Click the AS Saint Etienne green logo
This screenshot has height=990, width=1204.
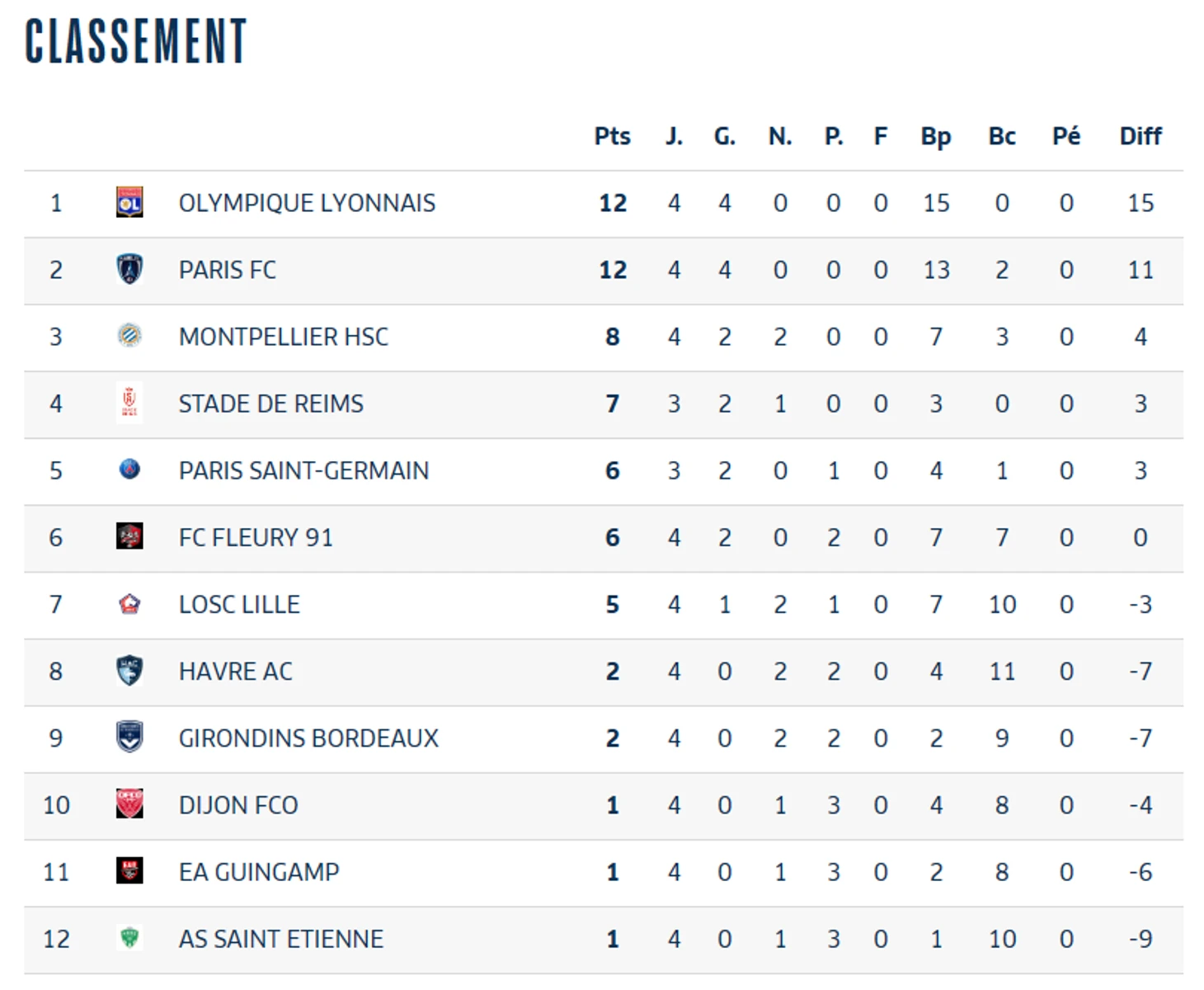tap(129, 938)
